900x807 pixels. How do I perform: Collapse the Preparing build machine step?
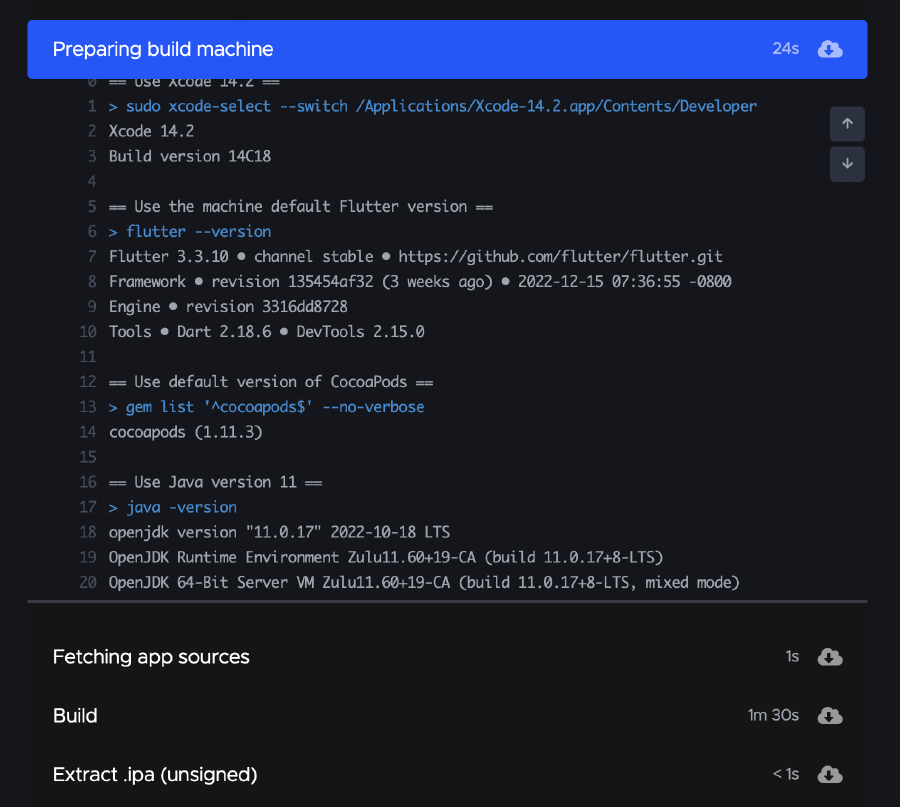coord(163,49)
